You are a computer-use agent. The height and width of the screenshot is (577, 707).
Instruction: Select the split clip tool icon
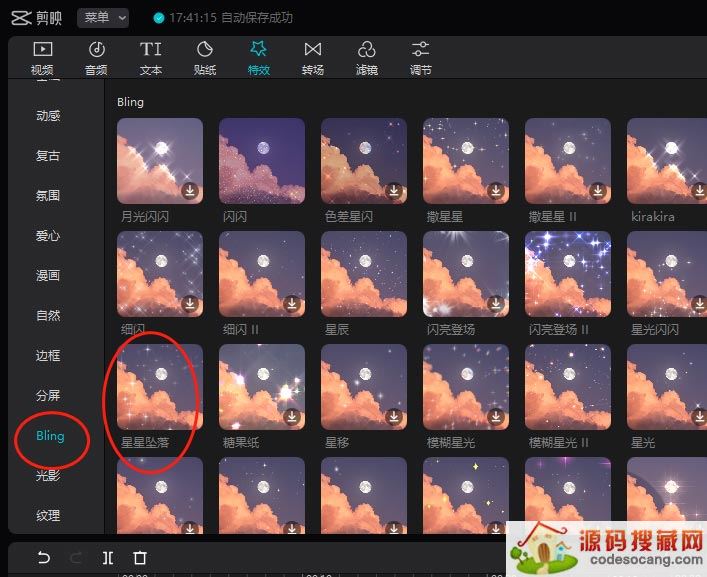pos(108,557)
